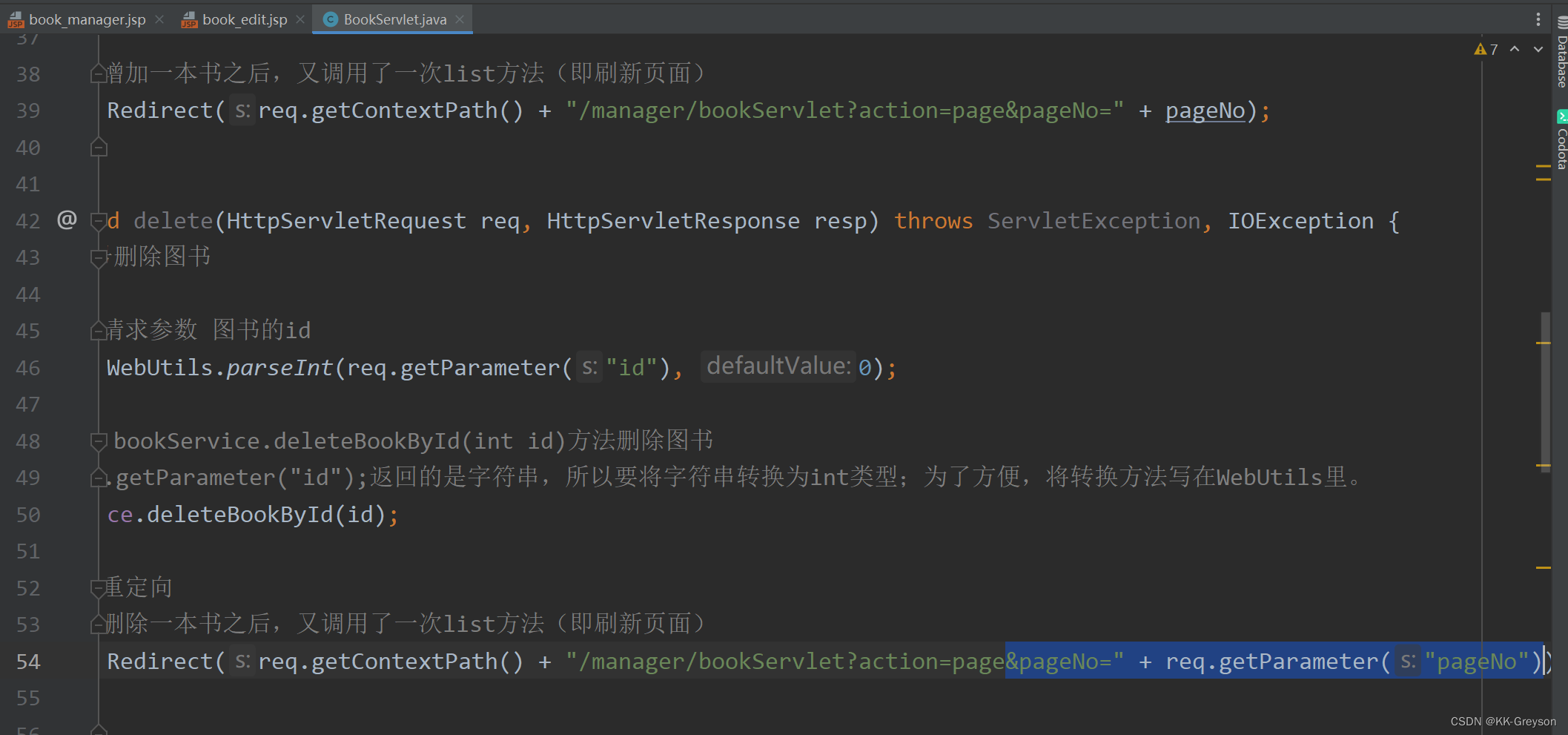The image size is (1568, 735).
Task: Collapse the delete method at line 42
Action: tap(99, 220)
